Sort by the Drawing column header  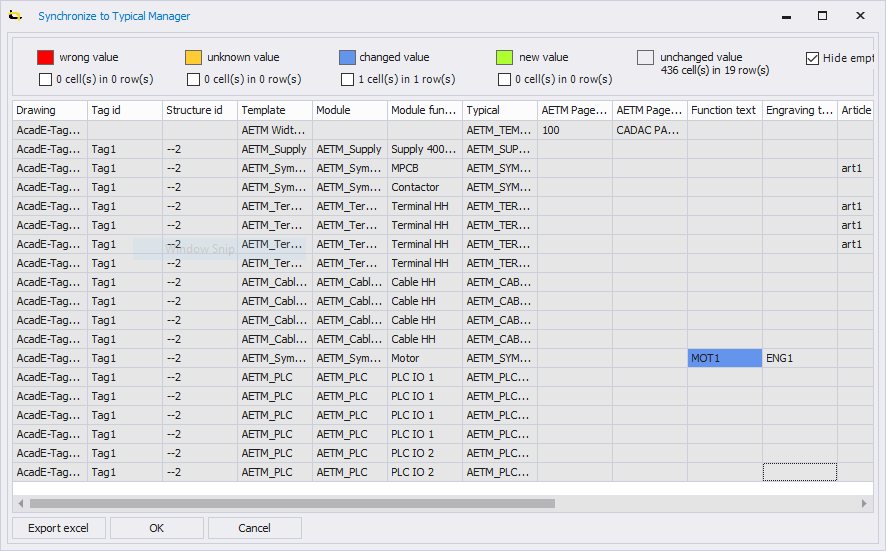pyautogui.click(x=49, y=110)
